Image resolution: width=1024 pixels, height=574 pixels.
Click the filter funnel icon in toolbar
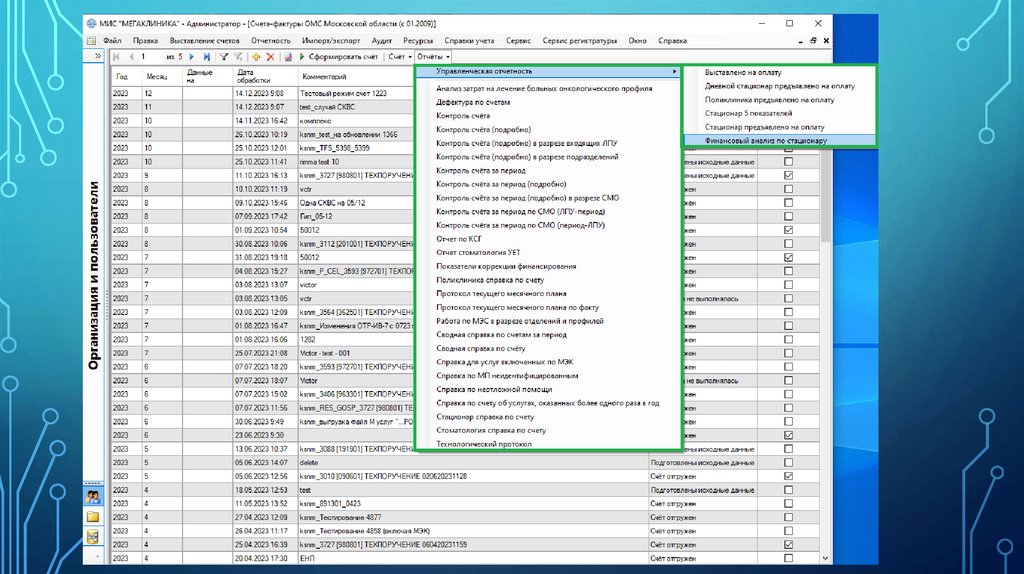[224, 57]
